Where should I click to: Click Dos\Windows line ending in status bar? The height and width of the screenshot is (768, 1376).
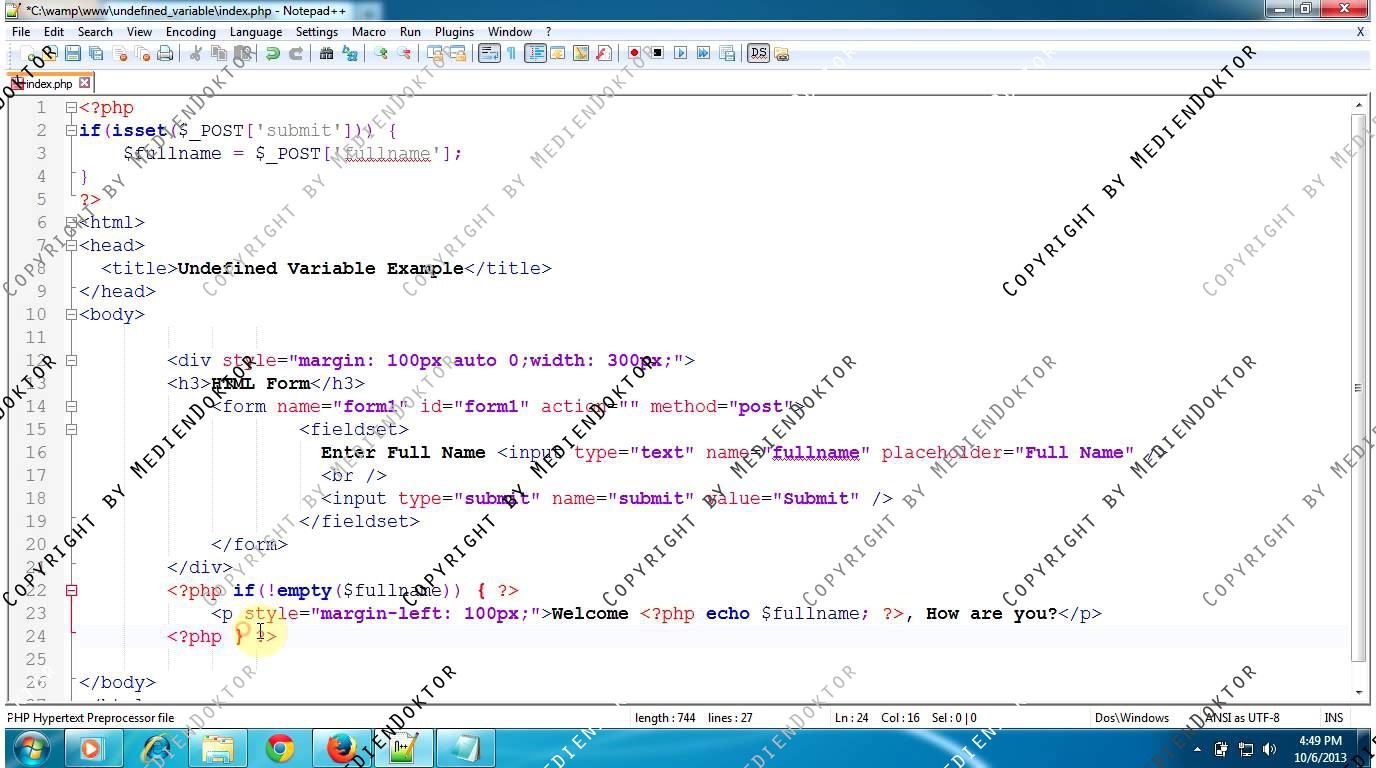coord(1131,717)
